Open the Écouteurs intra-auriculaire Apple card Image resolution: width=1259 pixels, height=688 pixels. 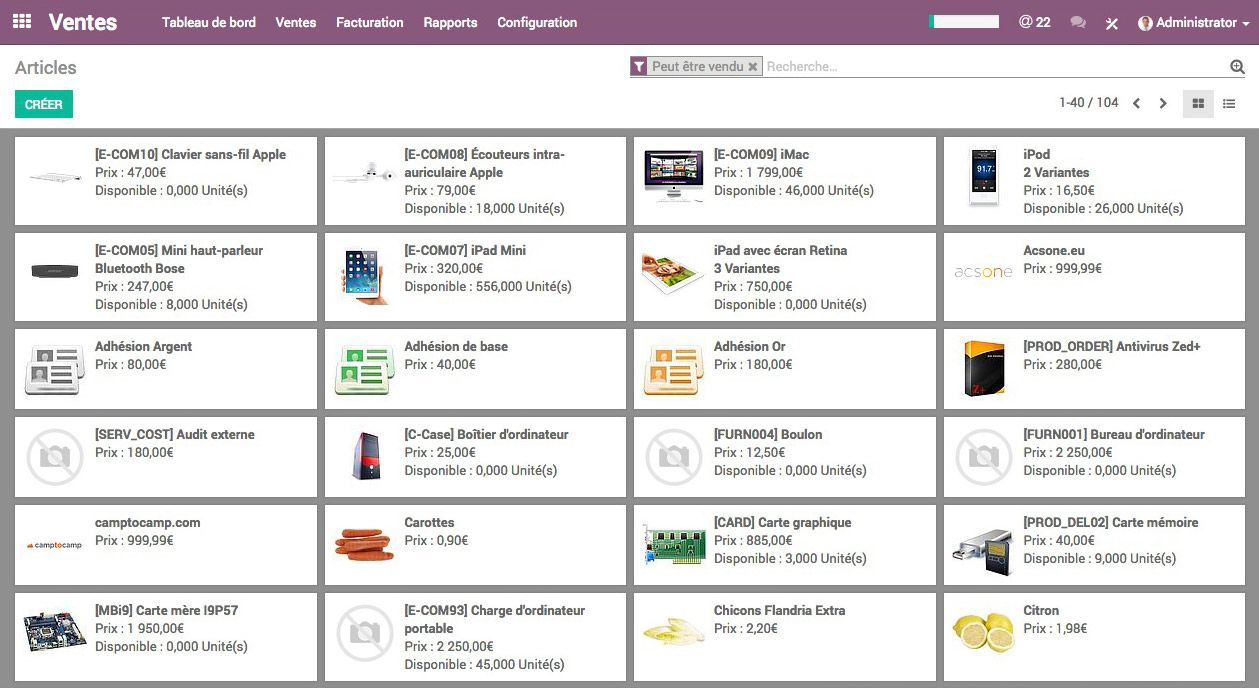click(475, 181)
